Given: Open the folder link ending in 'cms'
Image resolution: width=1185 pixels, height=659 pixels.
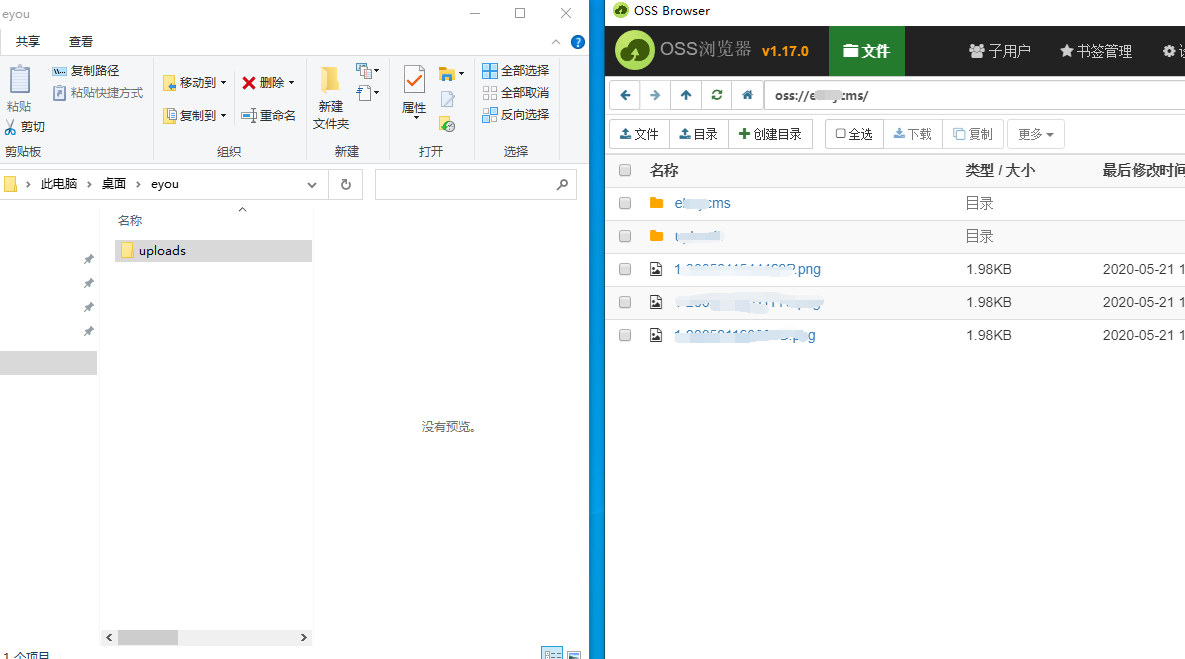Looking at the screenshot, I should (703, 203).
